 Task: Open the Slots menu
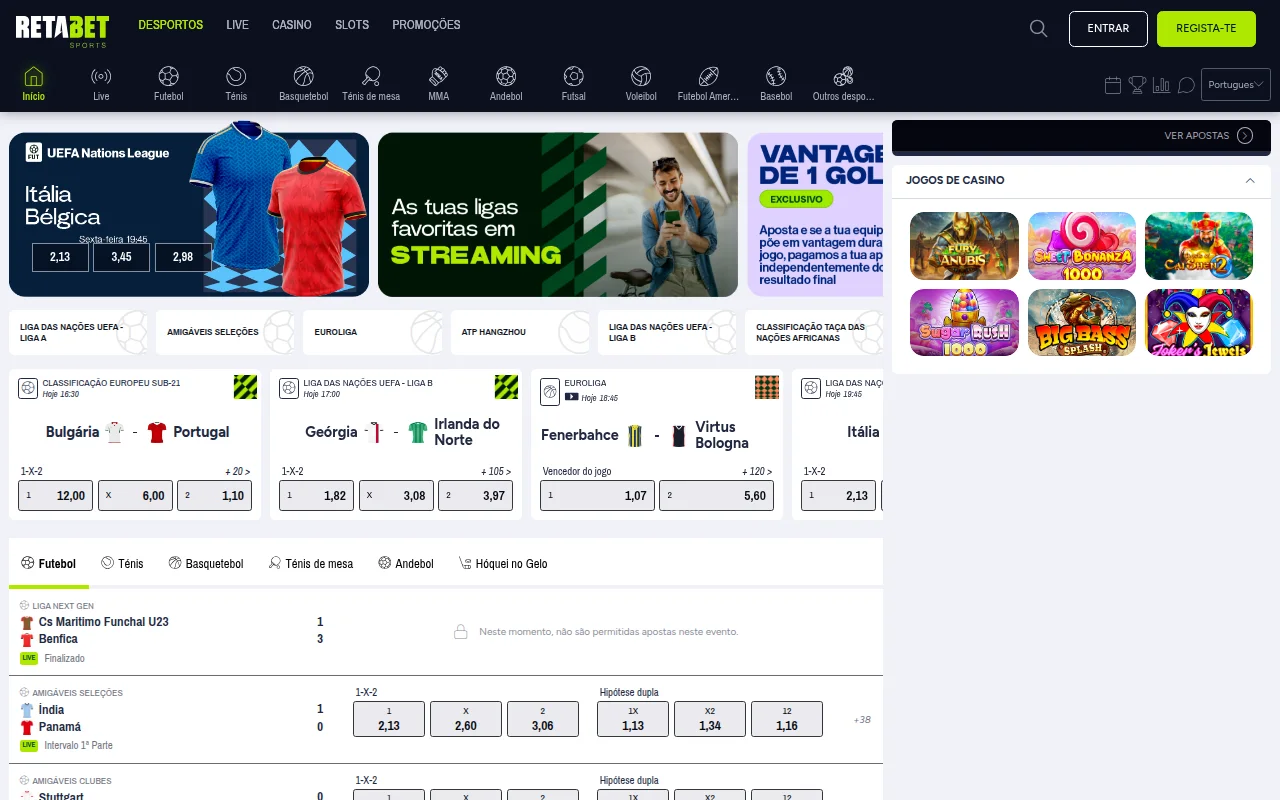352,25
